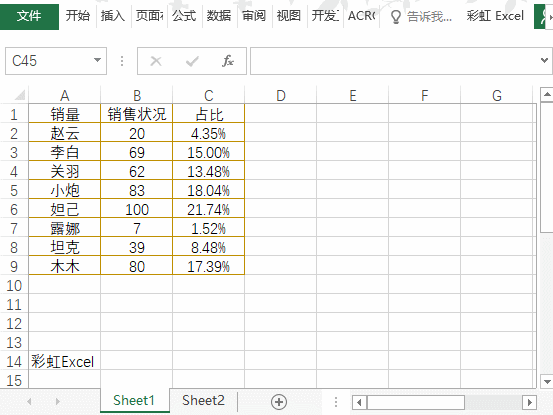This screenshot has width=553, height=415.
Task: Click the 告诉我... search box
Action: coord(429,17)
